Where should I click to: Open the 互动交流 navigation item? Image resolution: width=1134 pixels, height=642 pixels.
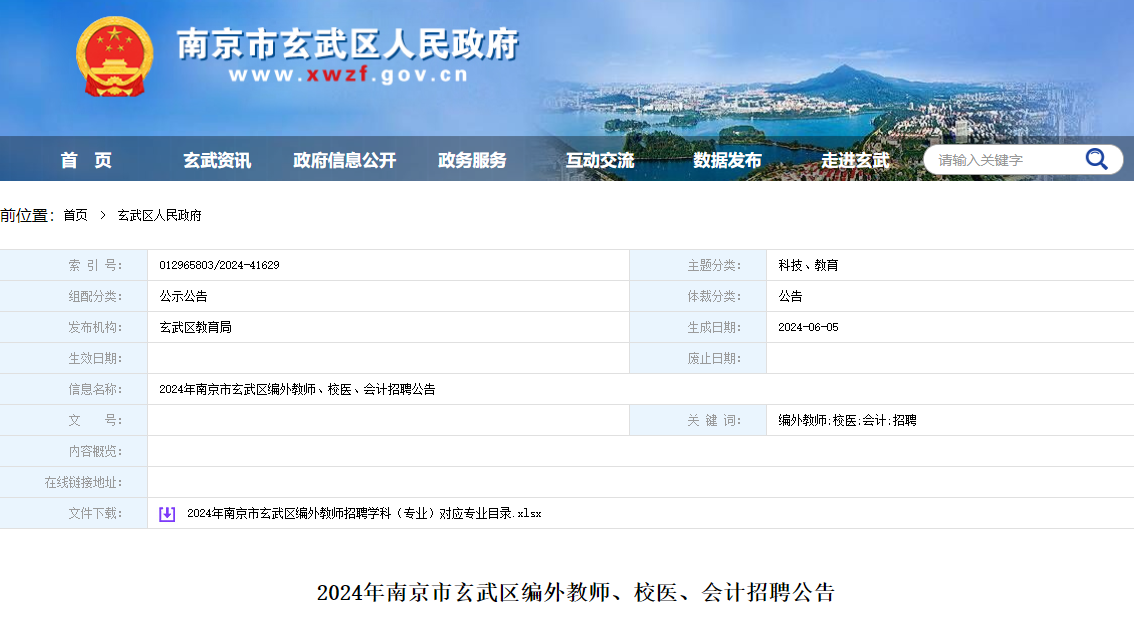pyautogui.click(x=600, y=160)
